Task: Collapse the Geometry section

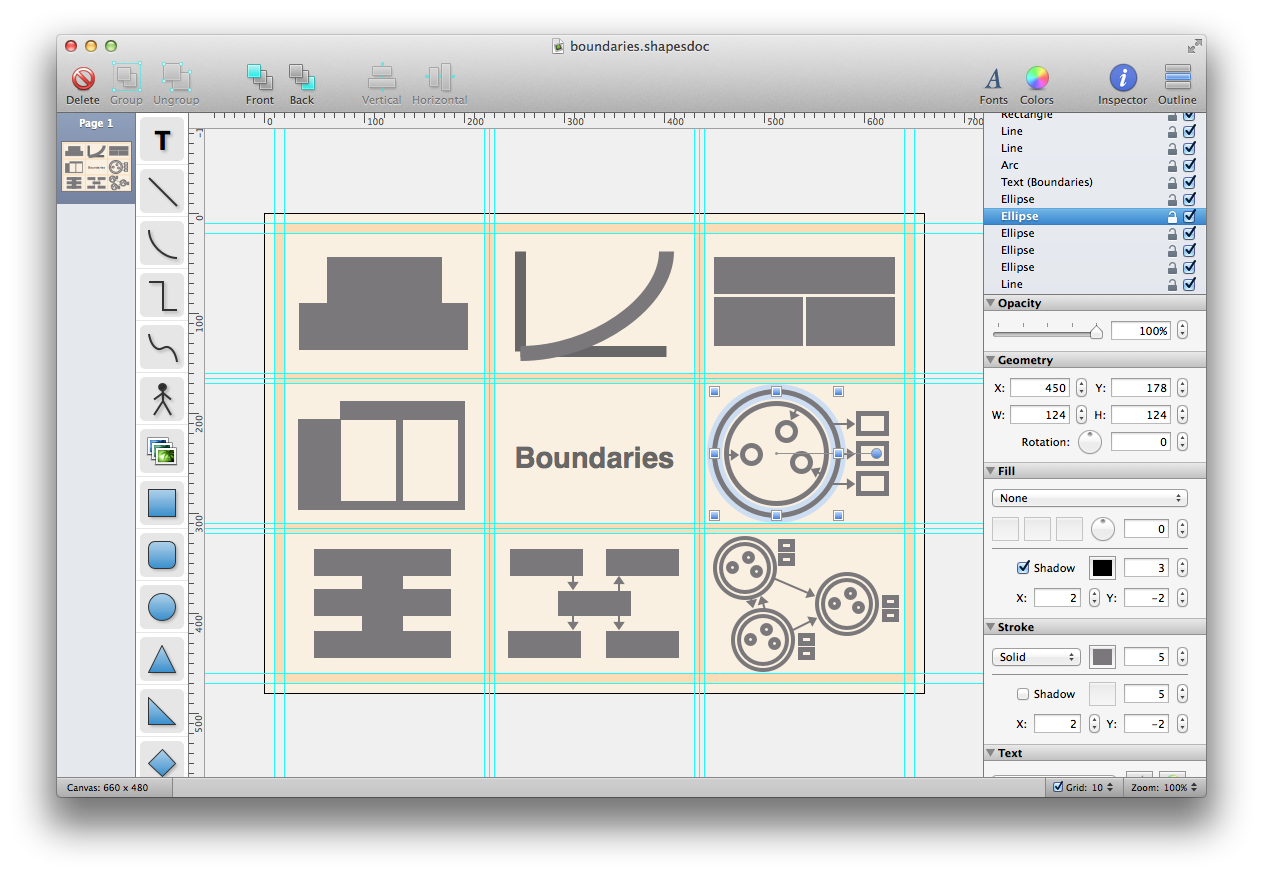Action: point(990,360)
